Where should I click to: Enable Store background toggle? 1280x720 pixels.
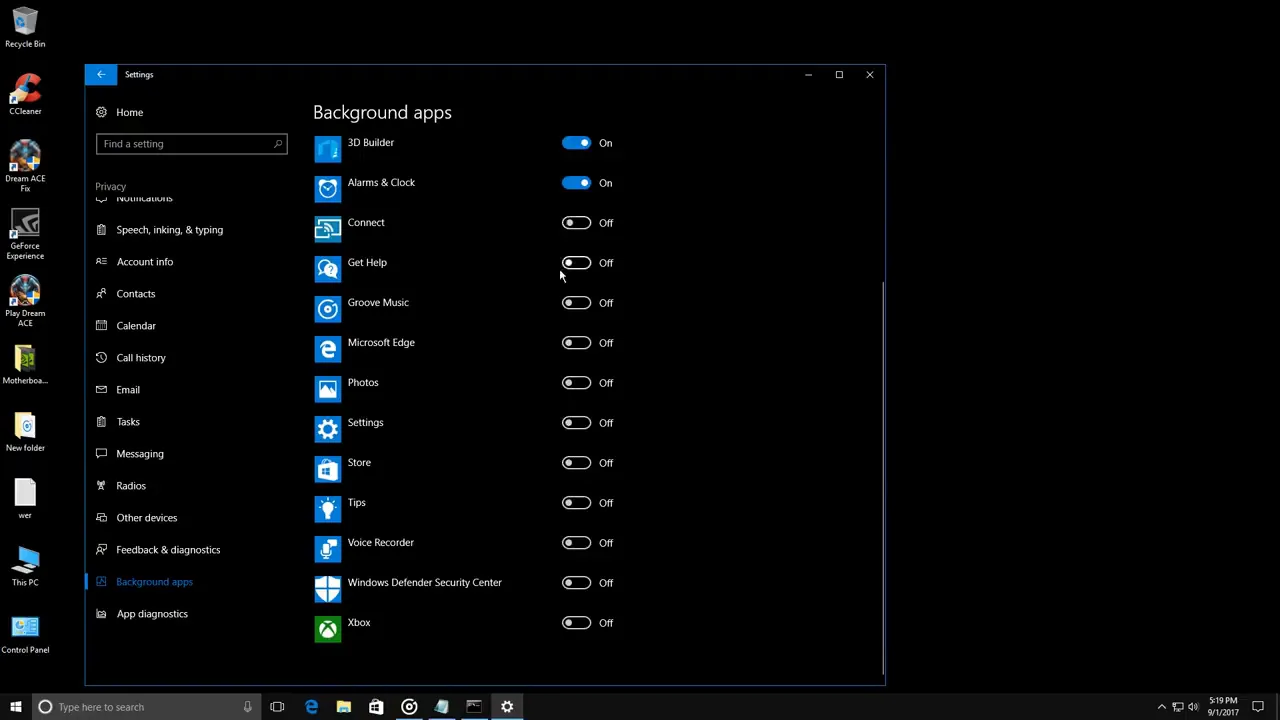pos(576,463)
